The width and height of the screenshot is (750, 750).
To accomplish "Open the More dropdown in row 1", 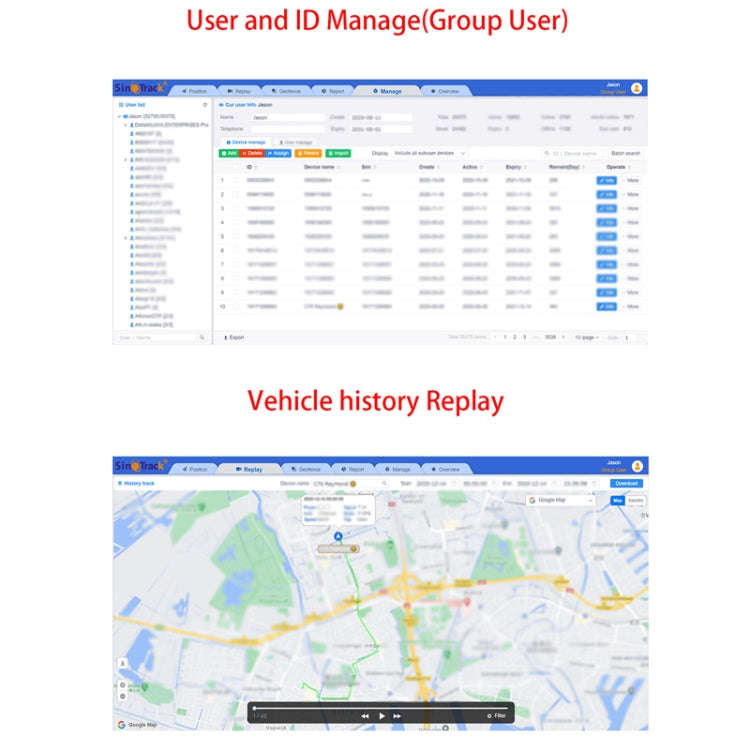I will 631,180.
